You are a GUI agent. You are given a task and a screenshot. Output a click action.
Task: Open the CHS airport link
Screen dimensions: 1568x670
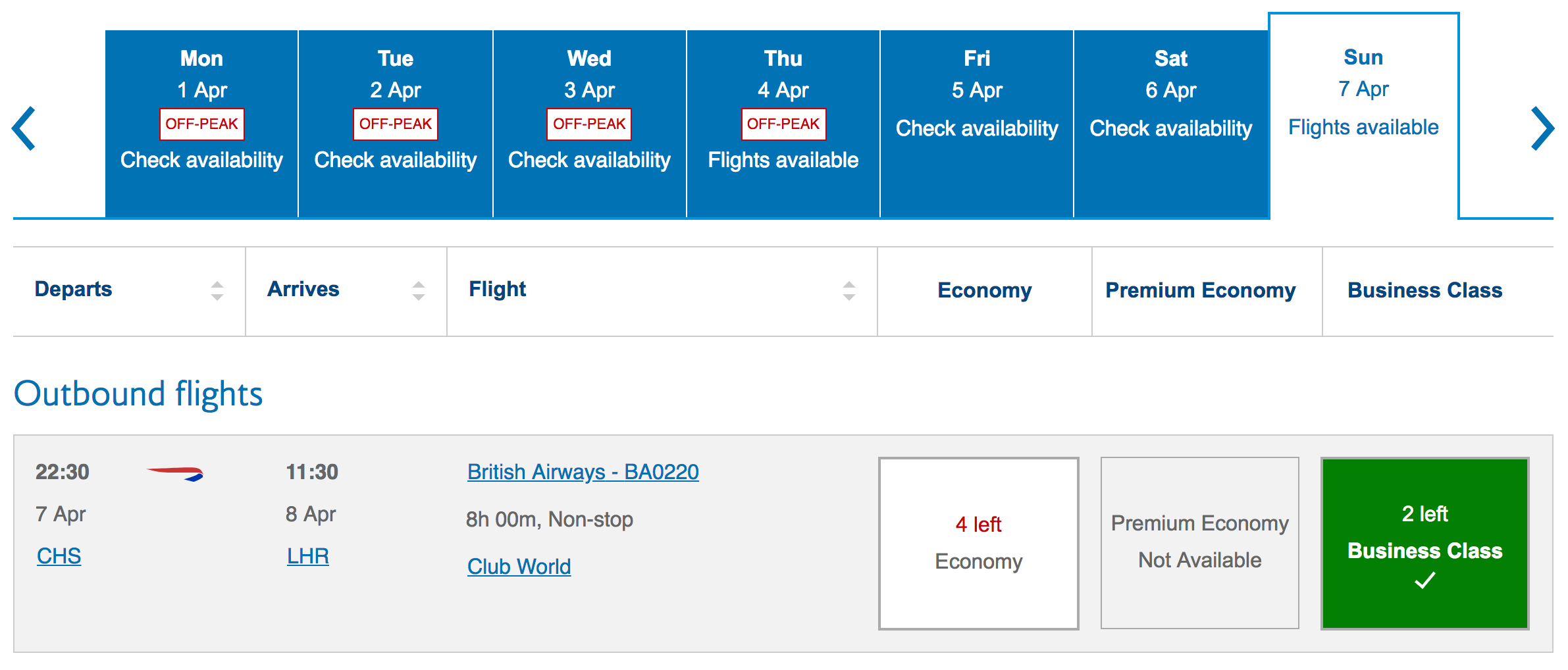(59, 556)
